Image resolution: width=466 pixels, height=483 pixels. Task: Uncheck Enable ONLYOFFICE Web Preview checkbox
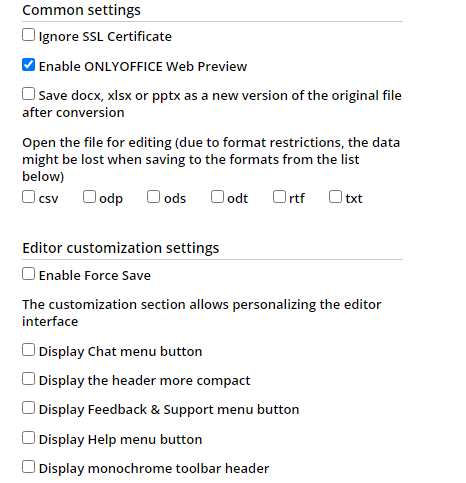(x=28, y=65)
